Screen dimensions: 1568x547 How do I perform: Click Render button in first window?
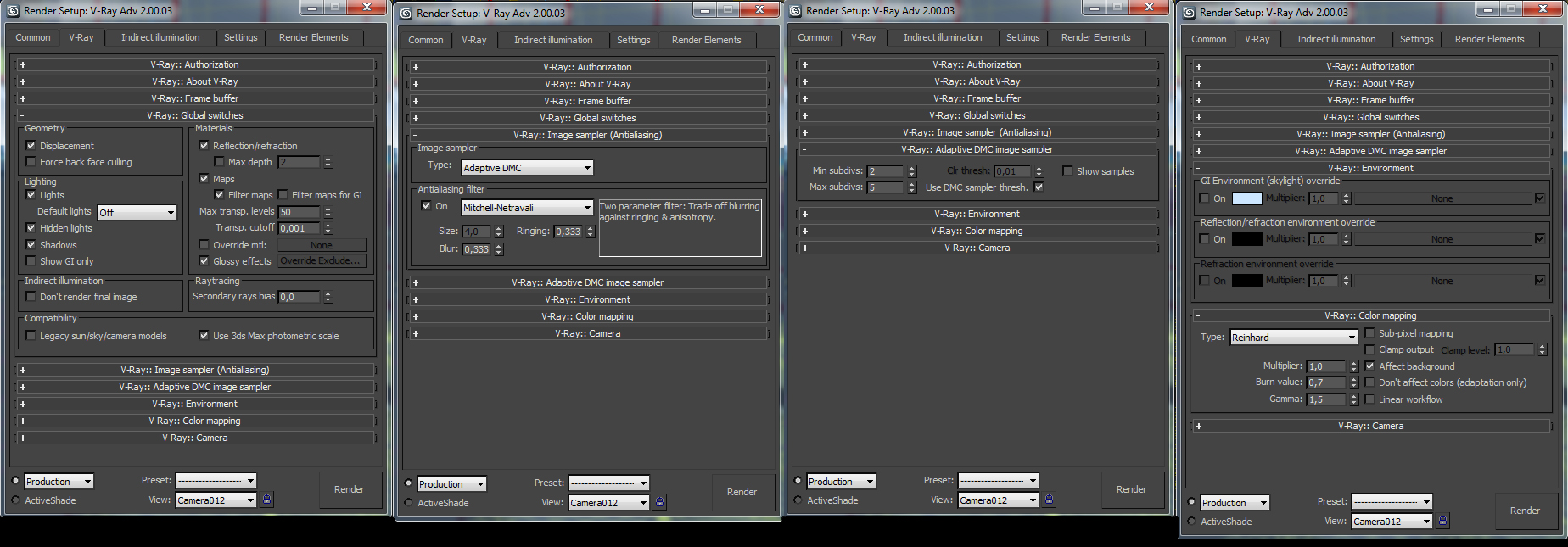click(349, 489)
